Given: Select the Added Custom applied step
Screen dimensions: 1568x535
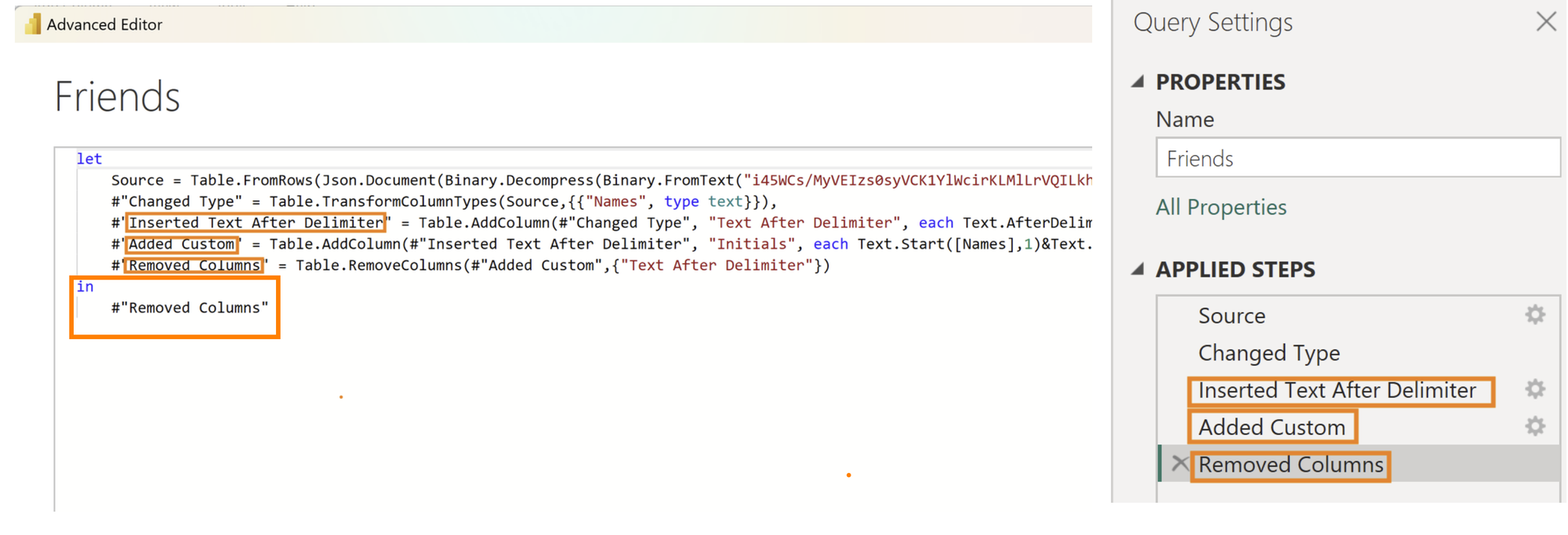Looking at the screenshot, I should pos(1272,427).
